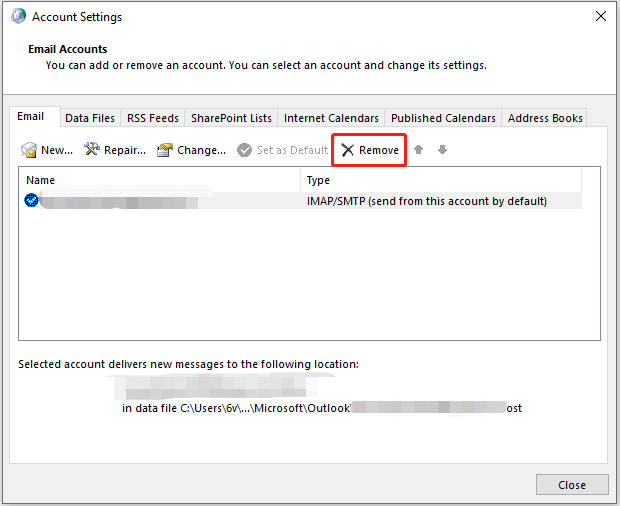This screenshot has width=620, height=506.
Task: Click the Change account settings icon
Action: [x=165, y=150]
